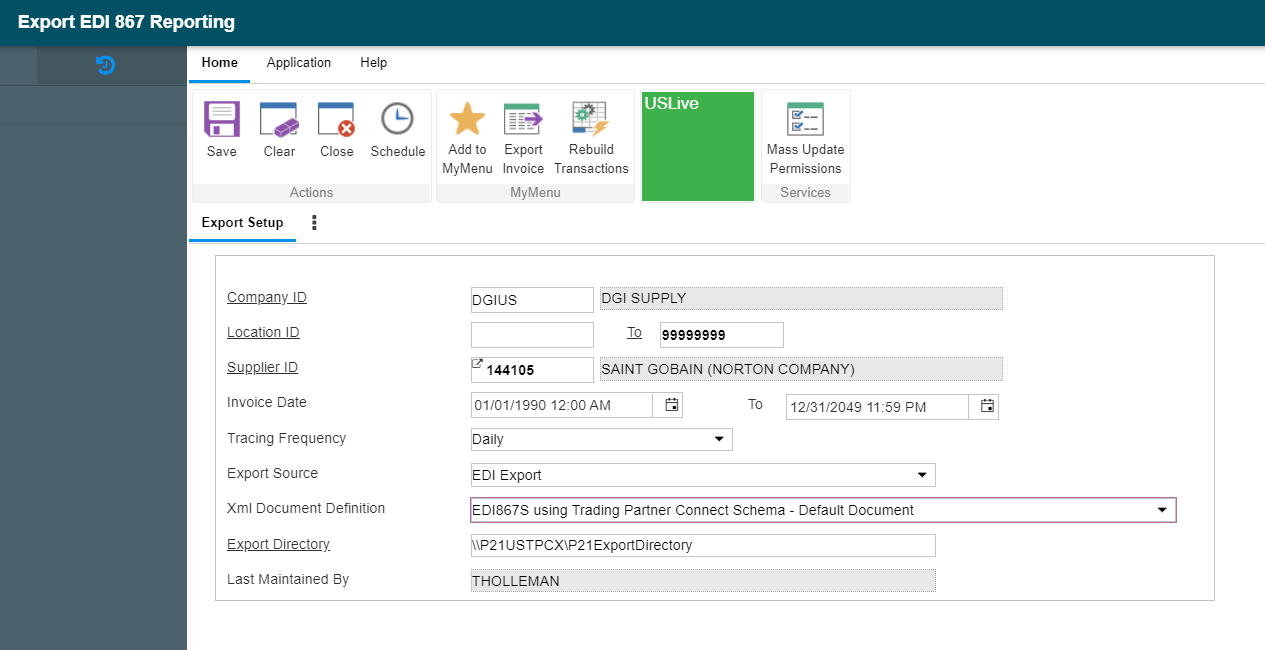Open the Xml Document Definition dropdown
Image resolution: width=1265 pixels, height=650 pixels.
1162,510
